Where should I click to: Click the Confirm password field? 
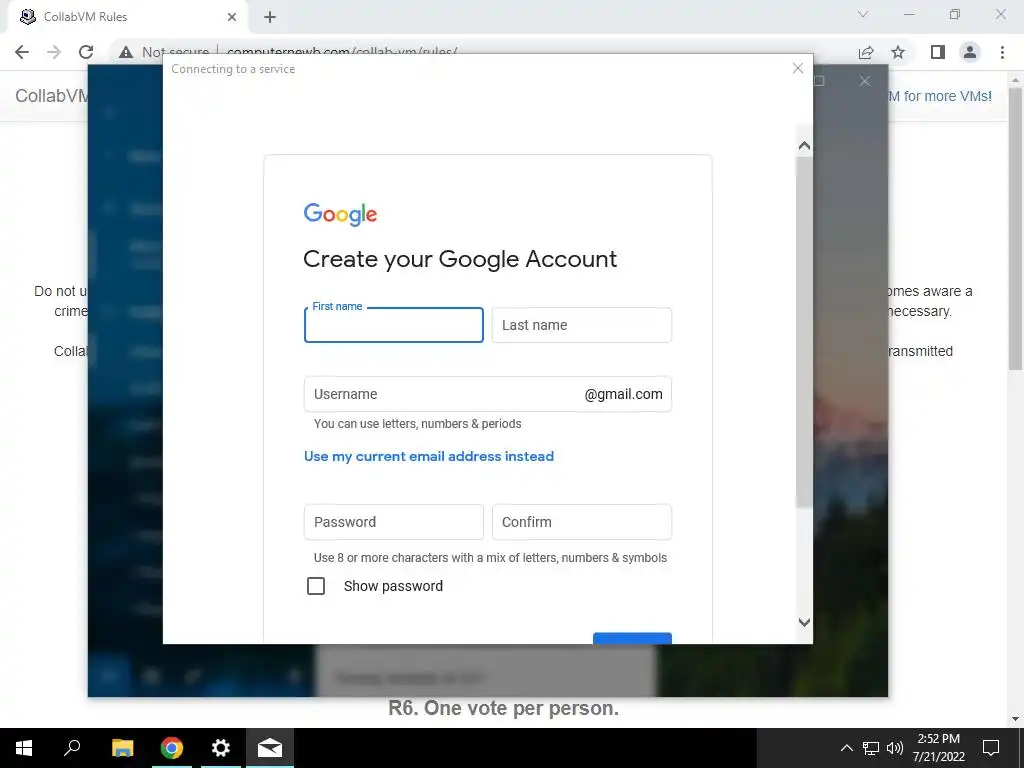[582, 522]
